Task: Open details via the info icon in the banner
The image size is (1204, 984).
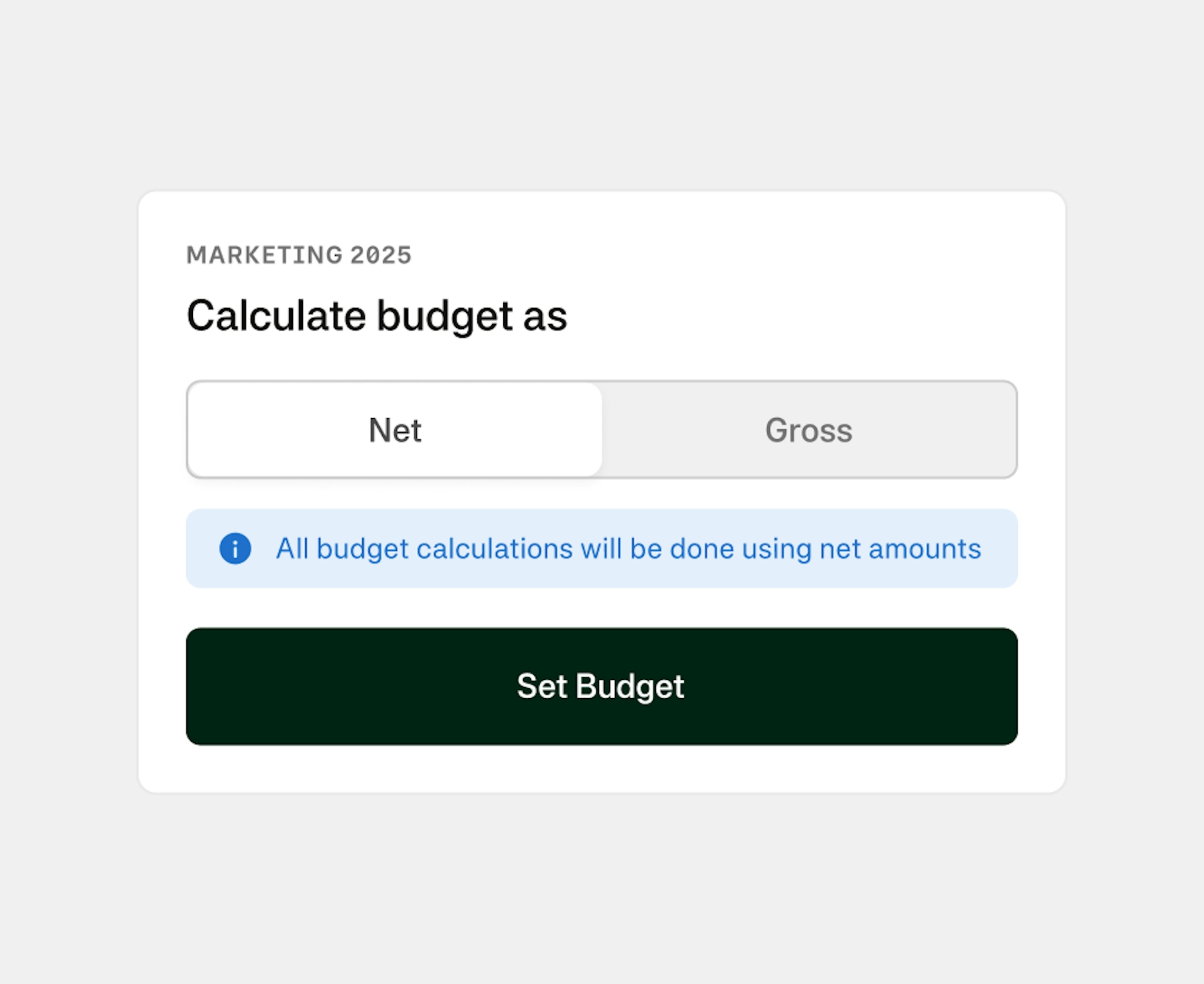Action: [x=235, y=549]
